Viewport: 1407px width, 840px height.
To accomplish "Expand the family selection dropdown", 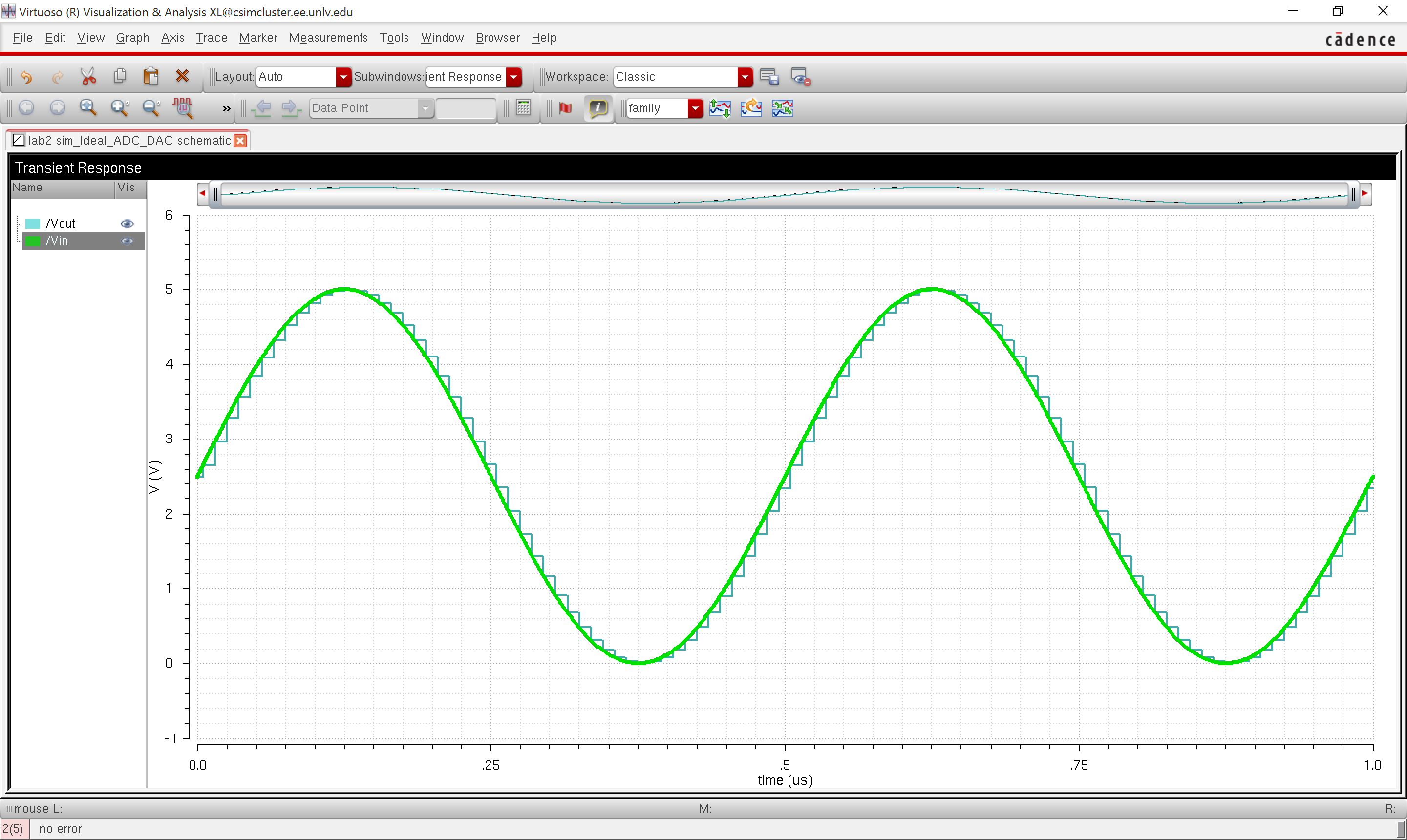I will click(x=695, y=108).
